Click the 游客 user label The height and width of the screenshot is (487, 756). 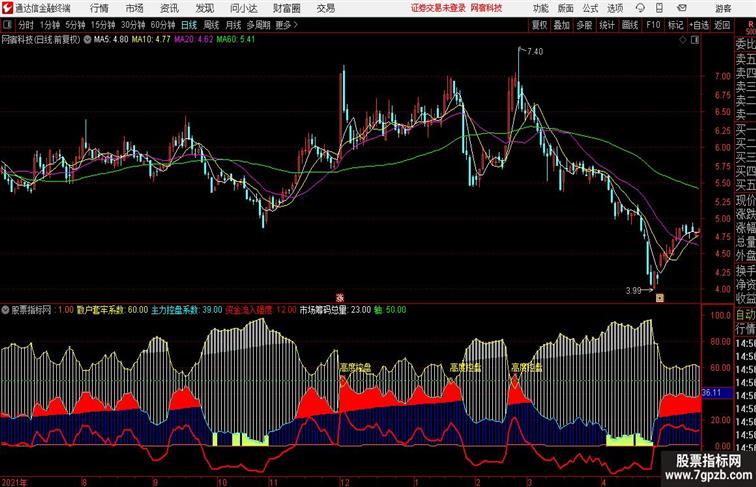(723, 8)
